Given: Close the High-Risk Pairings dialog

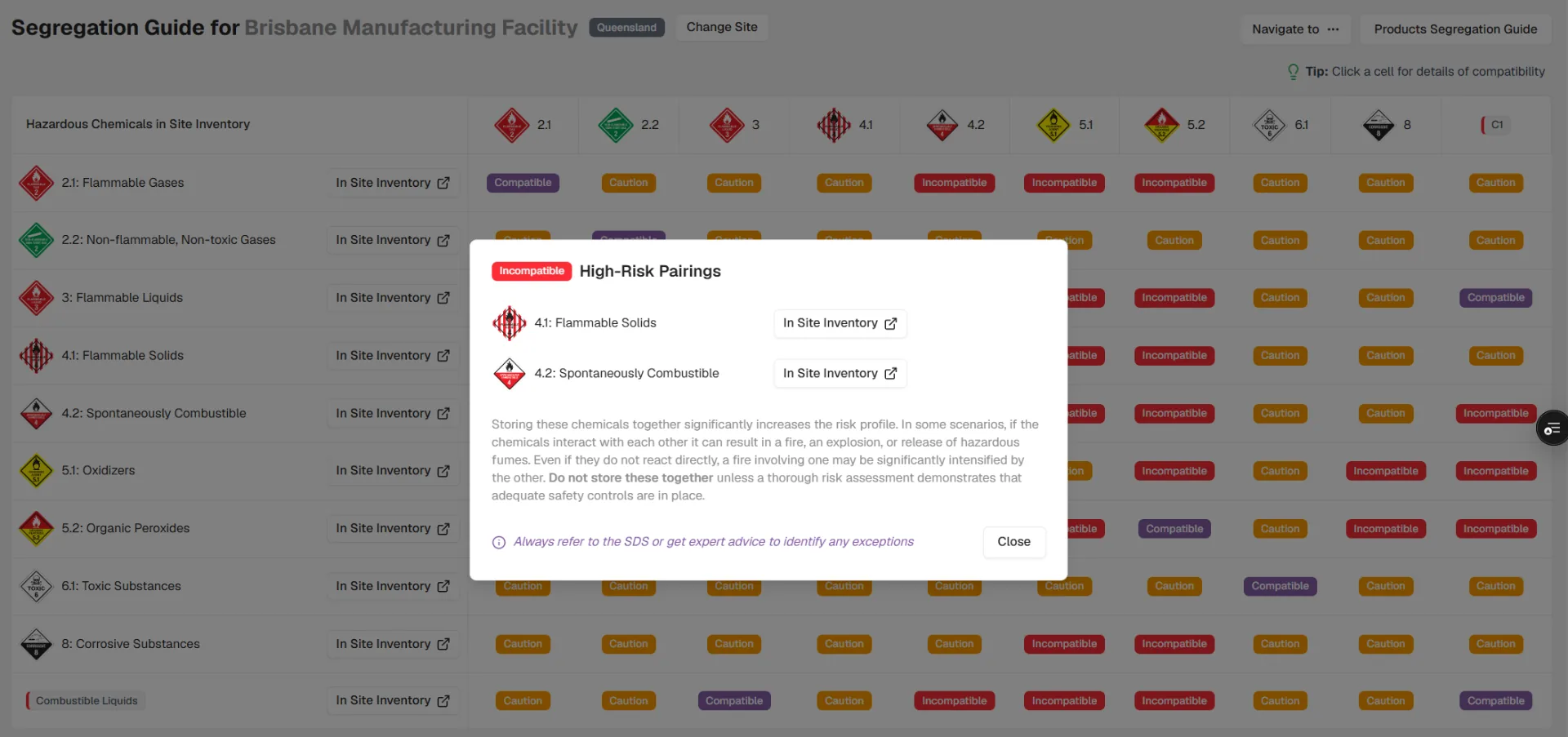Looking at the screenshot, I should tap(1013, 542).
